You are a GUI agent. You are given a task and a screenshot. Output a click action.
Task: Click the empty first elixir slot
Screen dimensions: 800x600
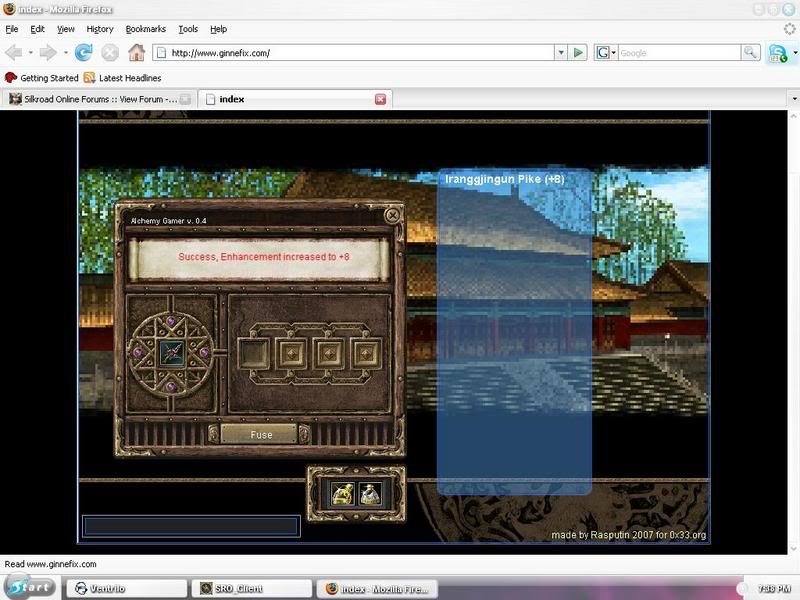point(254,352)
